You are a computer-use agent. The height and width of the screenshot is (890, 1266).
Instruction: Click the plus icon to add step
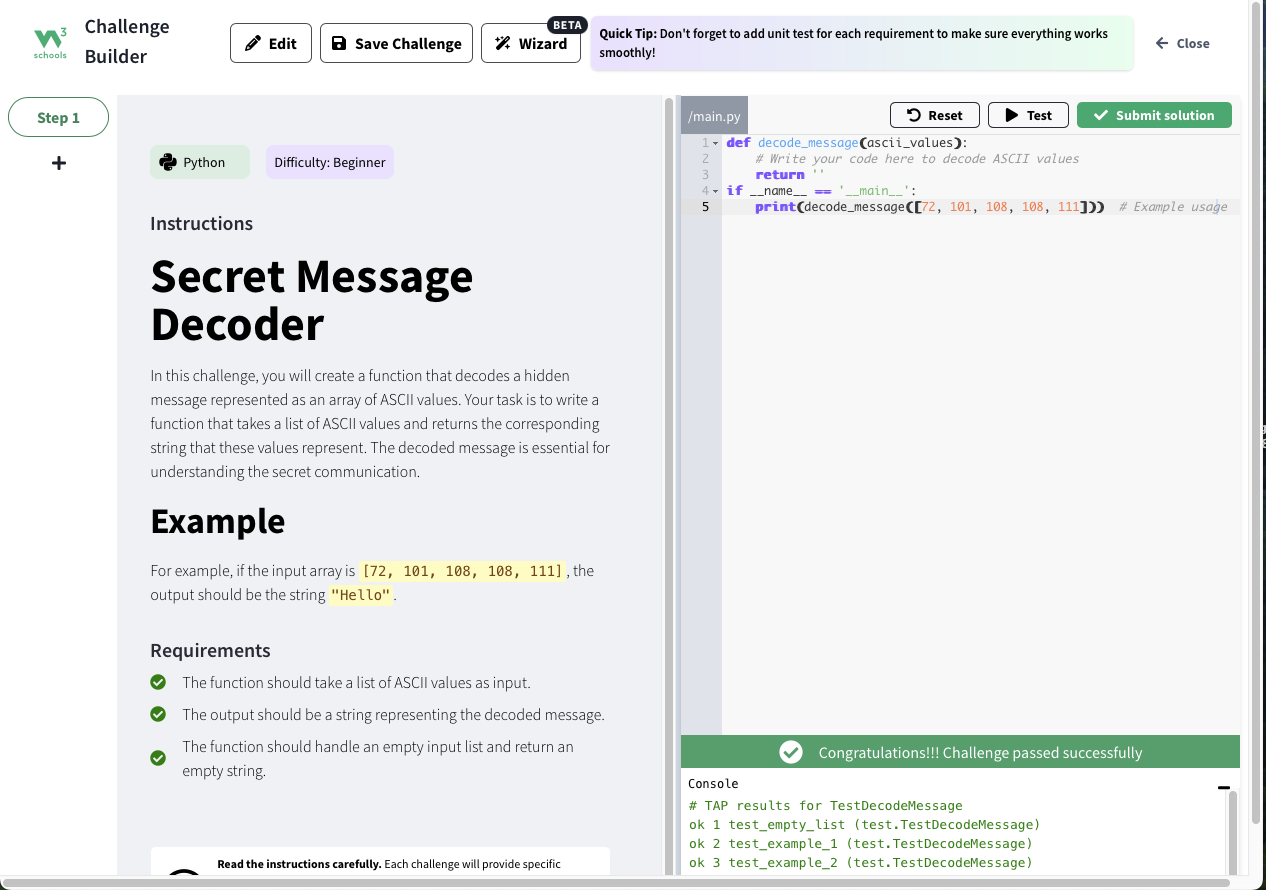59,163
